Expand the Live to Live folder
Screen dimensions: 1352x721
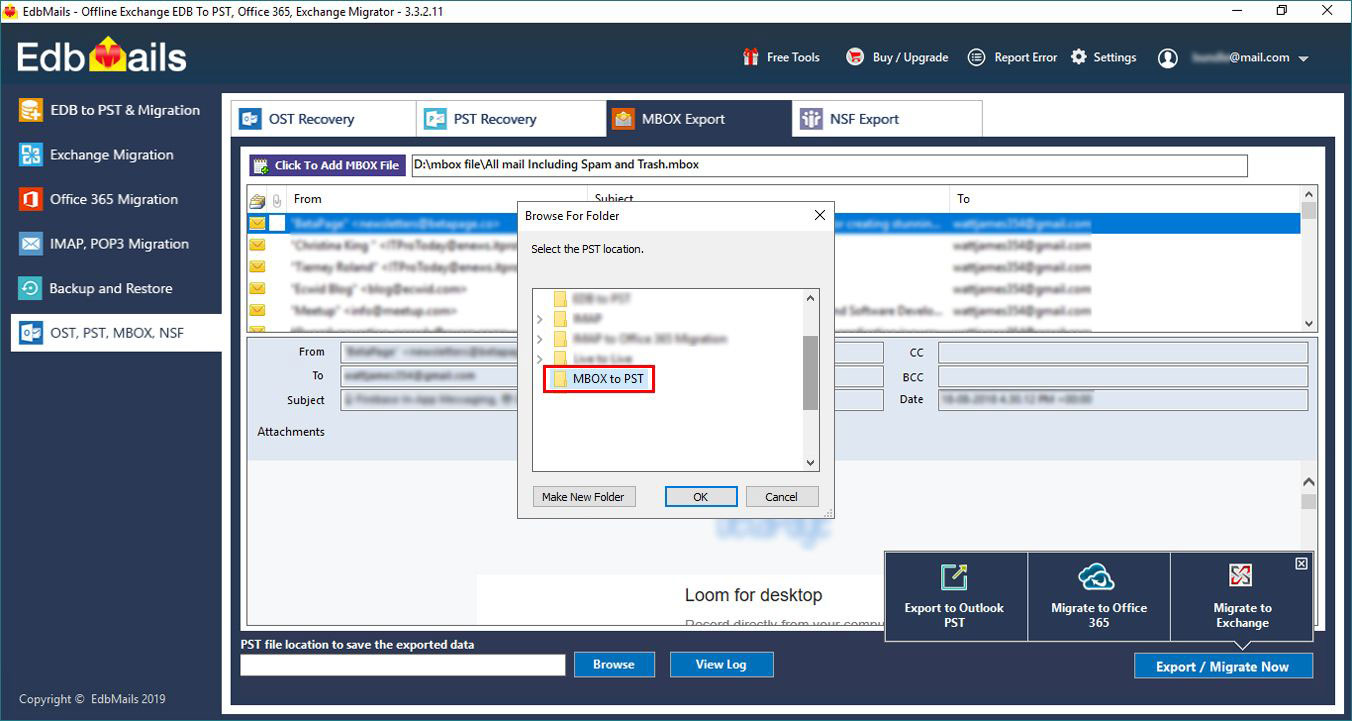click(540, 359)
